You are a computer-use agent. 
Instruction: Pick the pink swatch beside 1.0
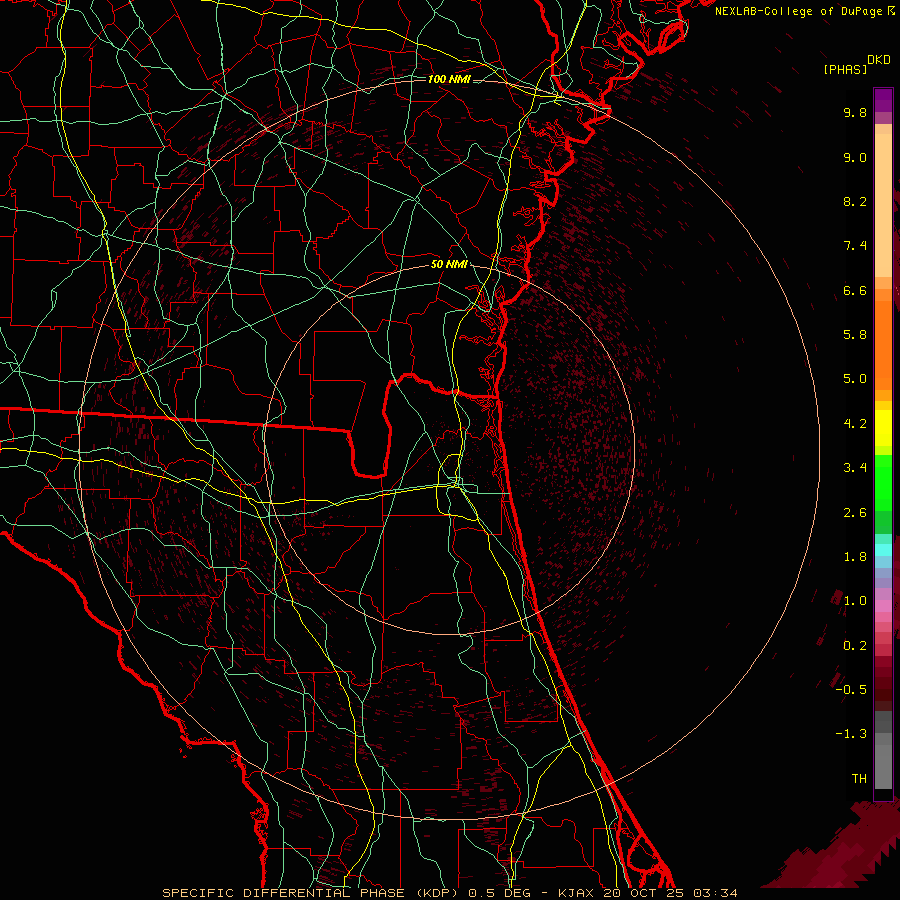(x=883, y=601)
